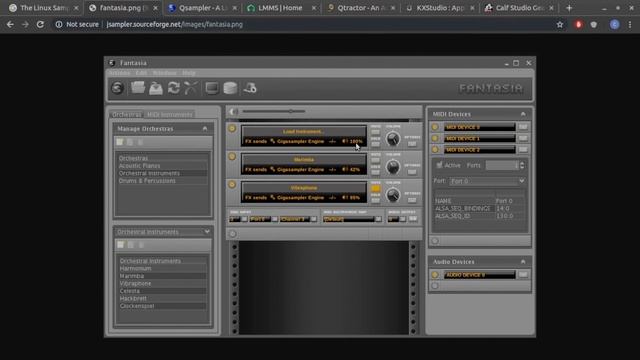Switch to the Qsampler browser tab
The width and height of the screenshot is (640, 360).
pyautogui.click(x=203, y=8)
